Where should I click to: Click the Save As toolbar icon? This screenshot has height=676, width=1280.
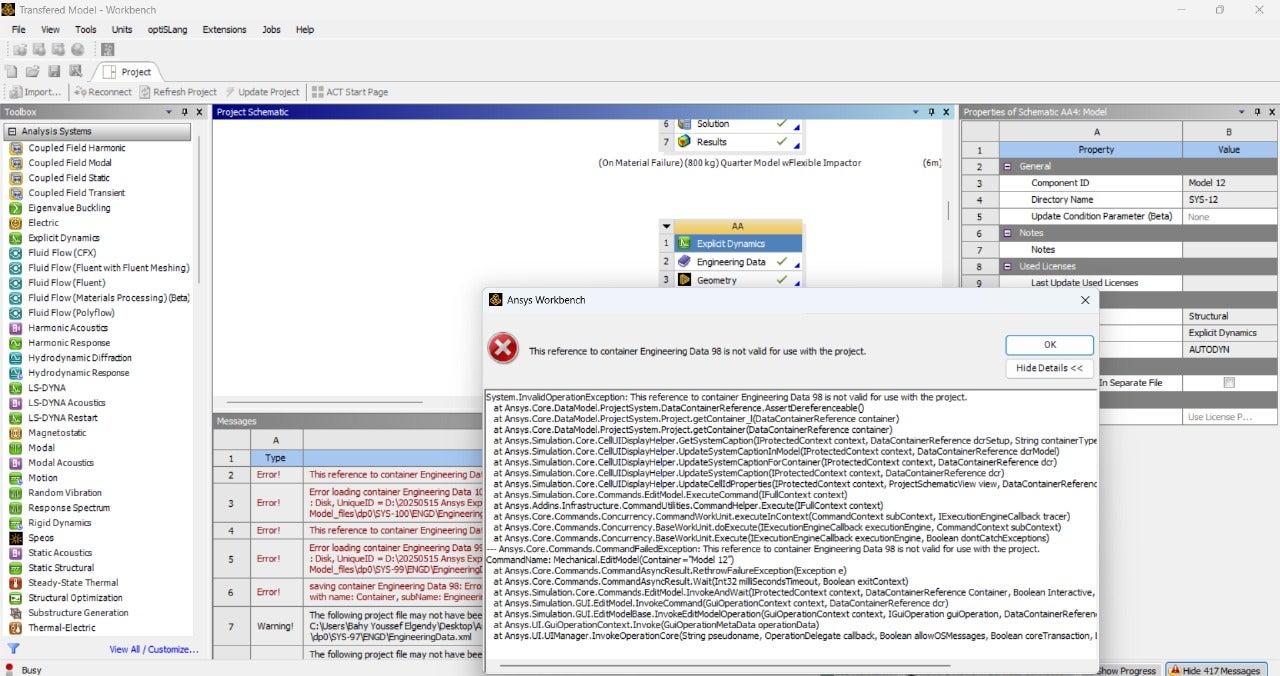[x=75, y=71]
